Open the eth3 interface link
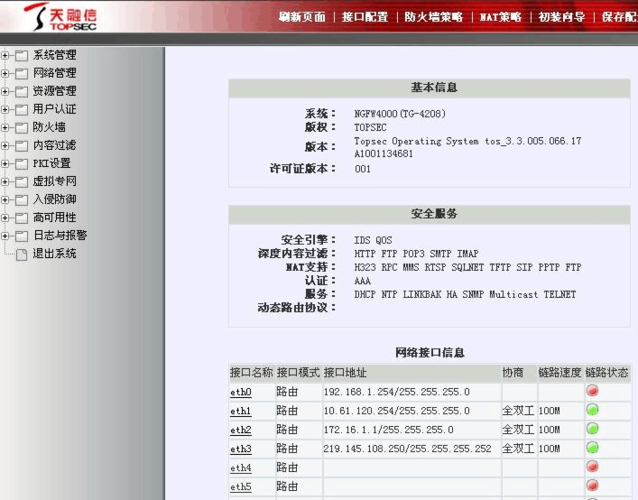This screenshot has height=500, width=638. click(x=241, y=449)
